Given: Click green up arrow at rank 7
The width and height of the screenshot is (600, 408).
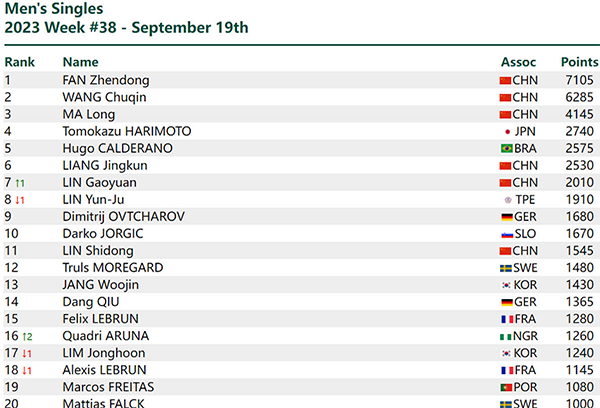Looking at the screenshot, I should [x=20, y=183].
